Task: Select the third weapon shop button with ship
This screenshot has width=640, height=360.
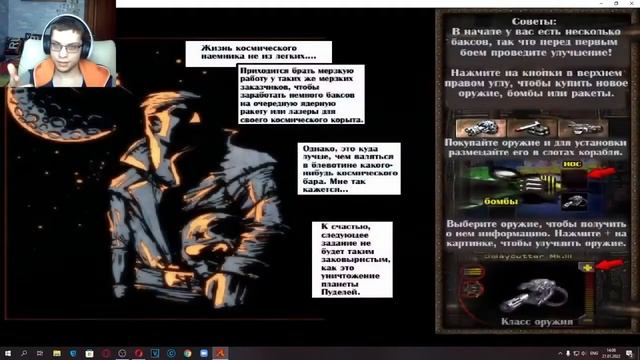Action: click(583, 128)
